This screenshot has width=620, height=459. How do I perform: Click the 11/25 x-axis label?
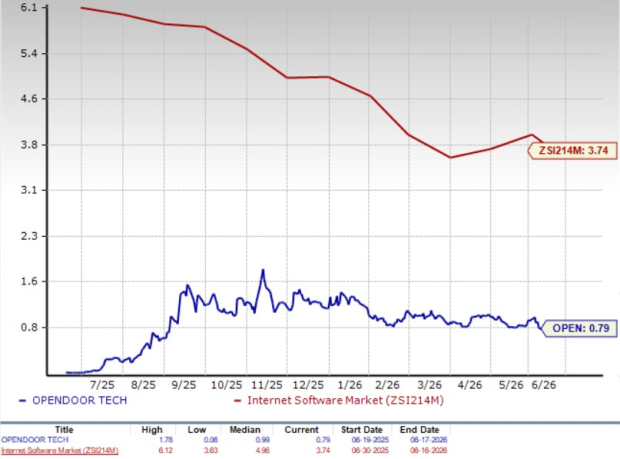pos(267,385)
